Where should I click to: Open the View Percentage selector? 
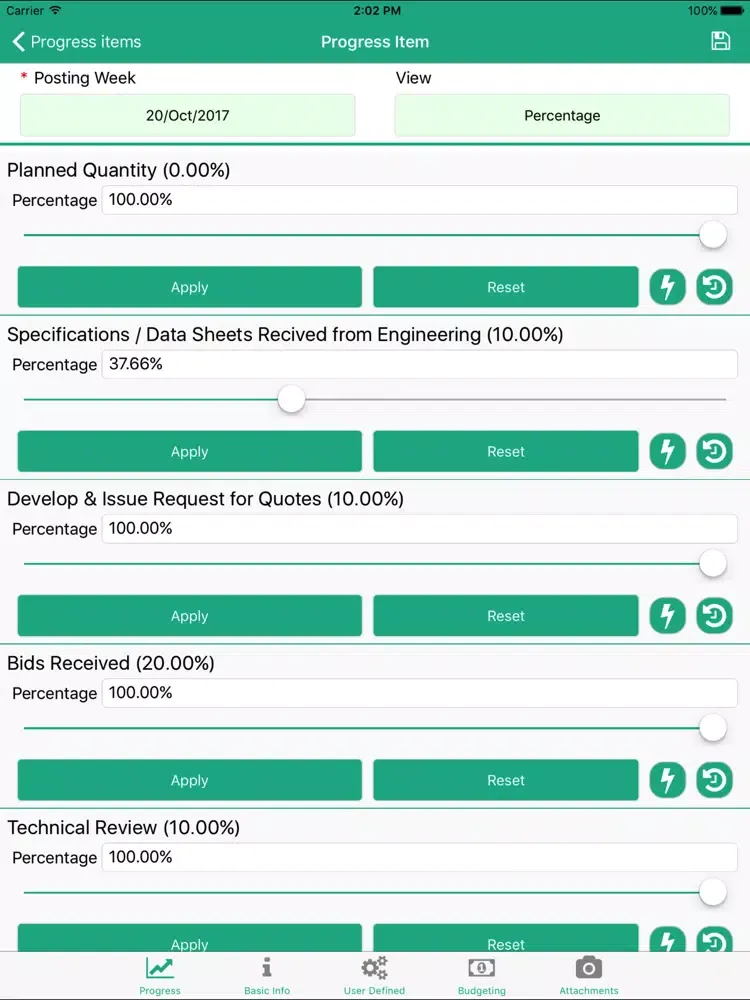tap(562, 115)
